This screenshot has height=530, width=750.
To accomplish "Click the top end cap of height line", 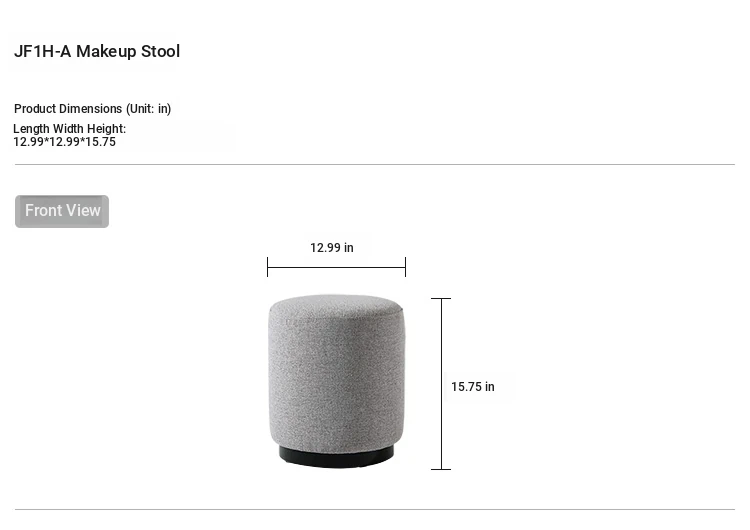I will (x=441, y=298).
